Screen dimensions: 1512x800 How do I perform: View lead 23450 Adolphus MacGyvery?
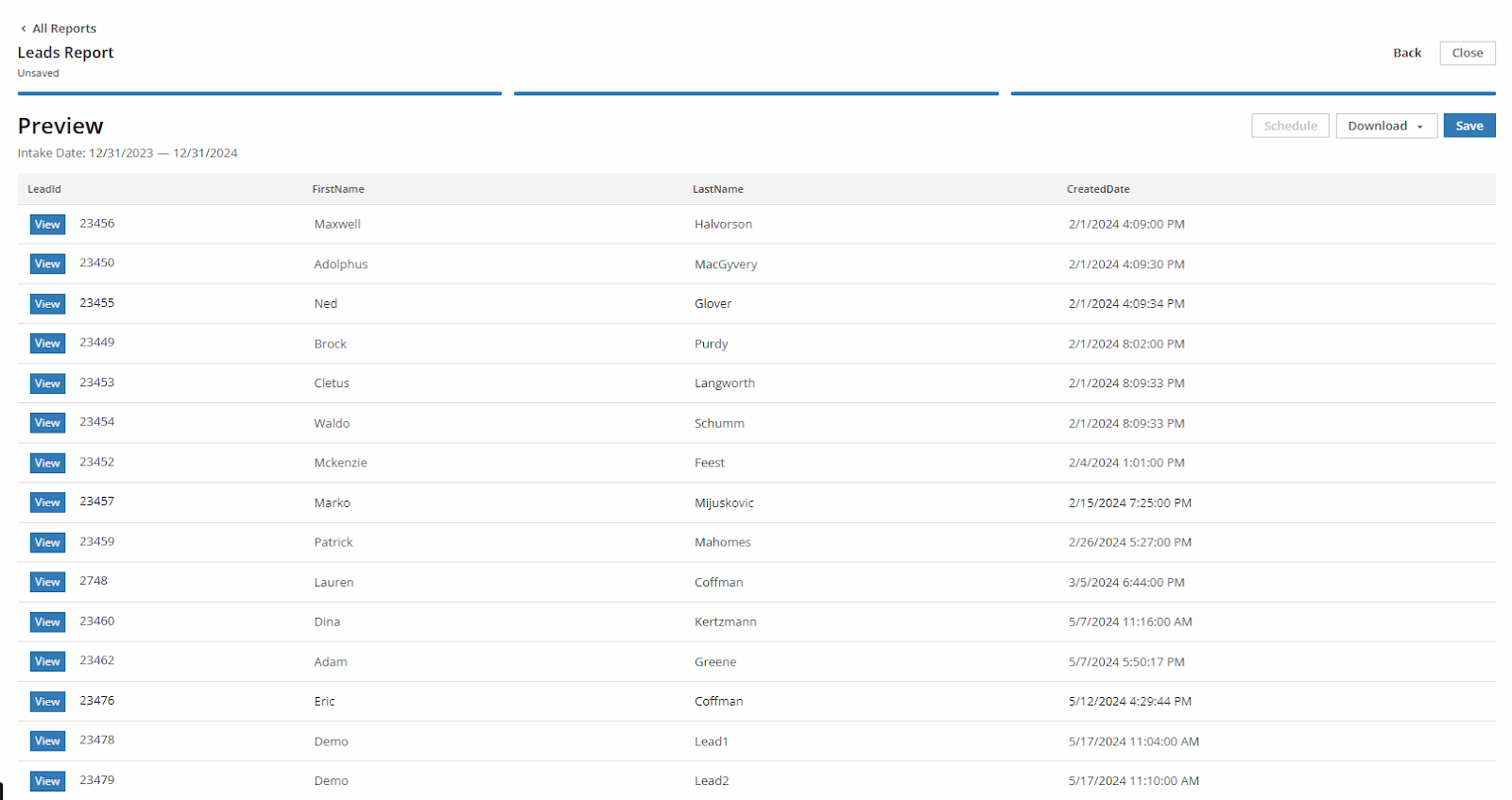47,264
